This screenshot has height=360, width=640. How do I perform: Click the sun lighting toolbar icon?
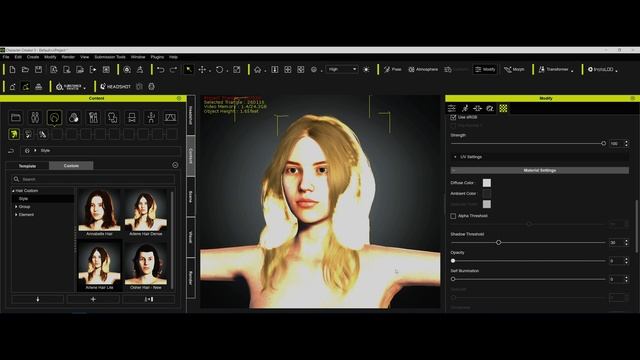tap(367, 69)
